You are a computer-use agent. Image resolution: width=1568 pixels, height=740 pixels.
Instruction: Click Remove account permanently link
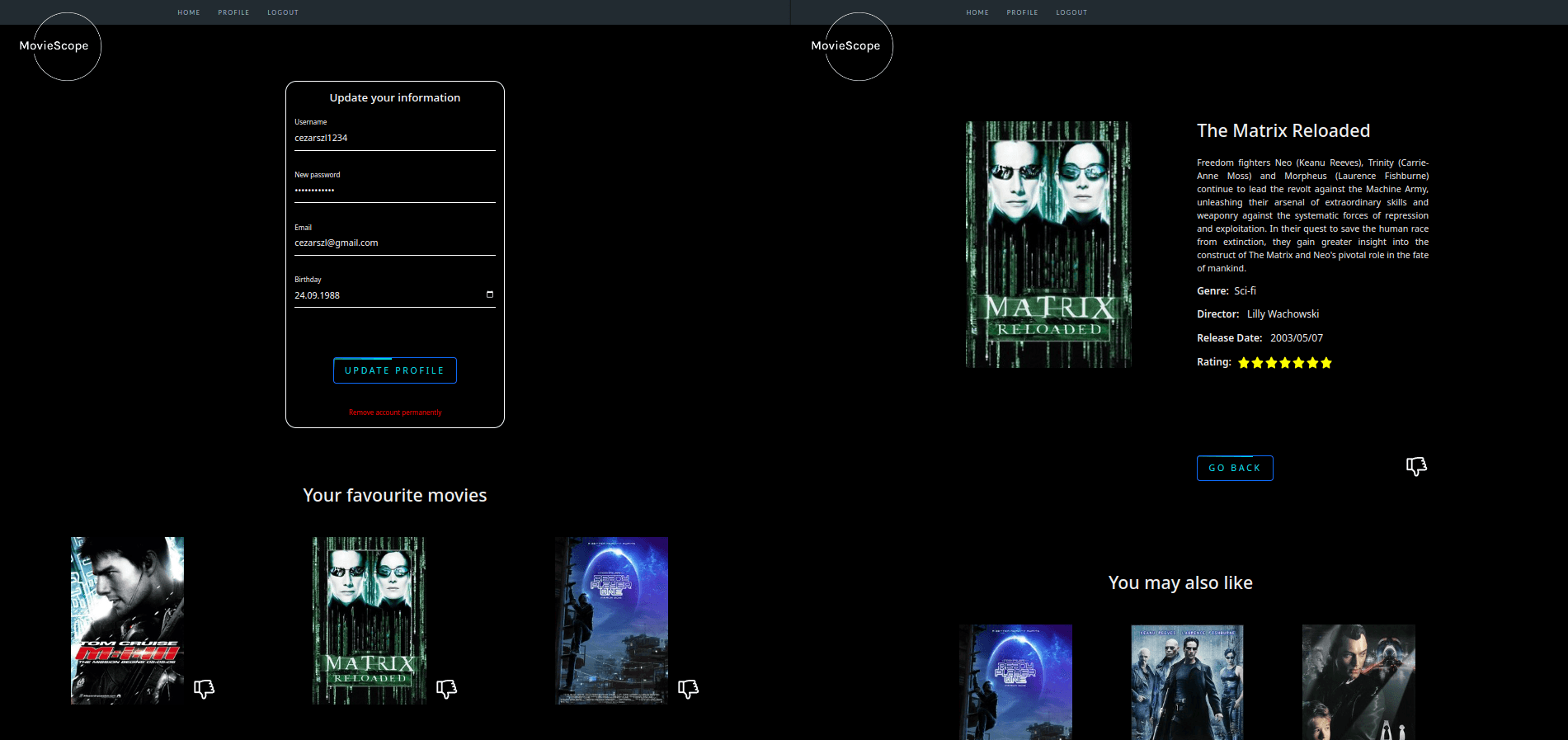395,412
